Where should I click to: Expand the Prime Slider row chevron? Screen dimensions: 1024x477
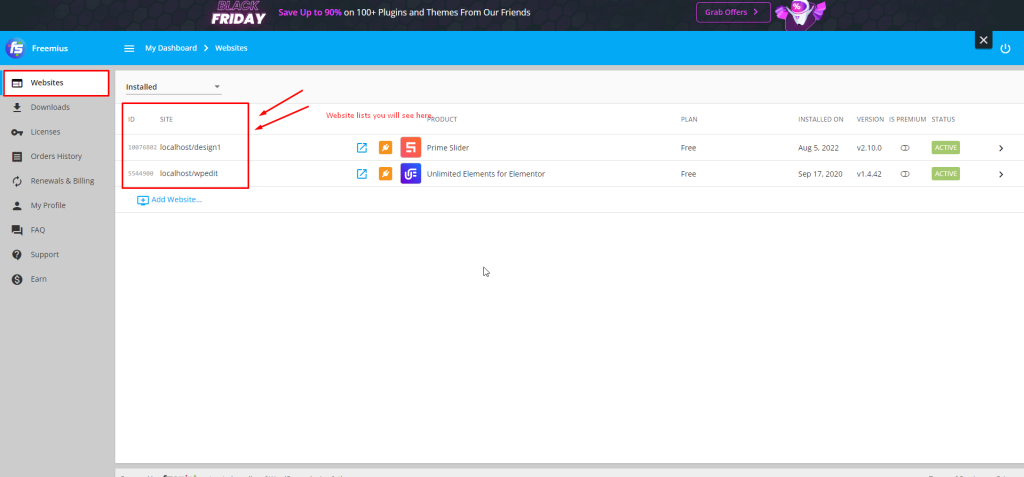coord(1000,148)
